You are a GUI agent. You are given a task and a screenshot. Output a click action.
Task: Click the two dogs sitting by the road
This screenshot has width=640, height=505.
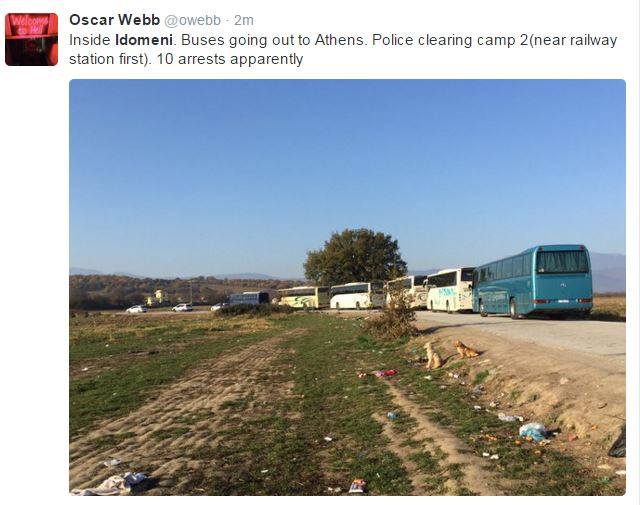tap(449, 354)
